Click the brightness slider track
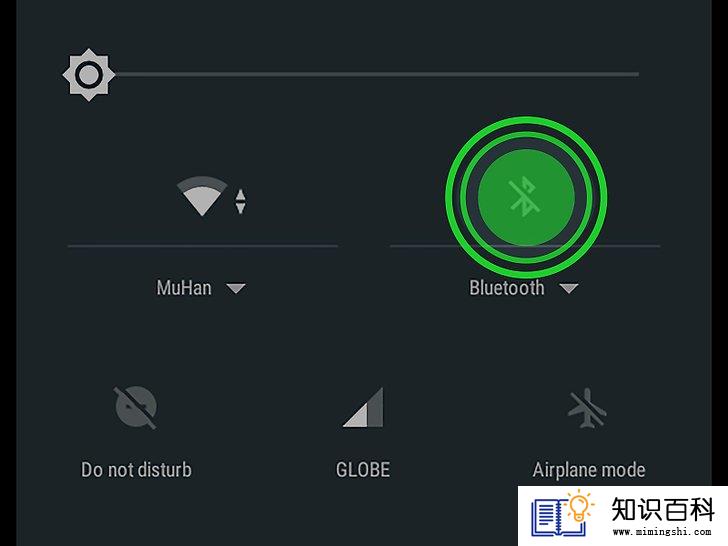Image resolution: width=728 pixels, height=546 pixels. click(x=377, y=74)
